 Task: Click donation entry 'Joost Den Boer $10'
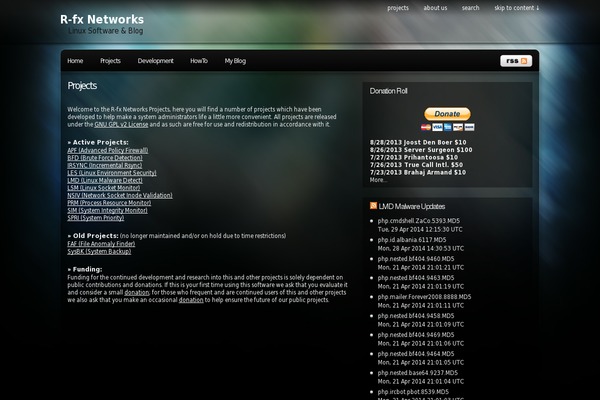(418, 142)
